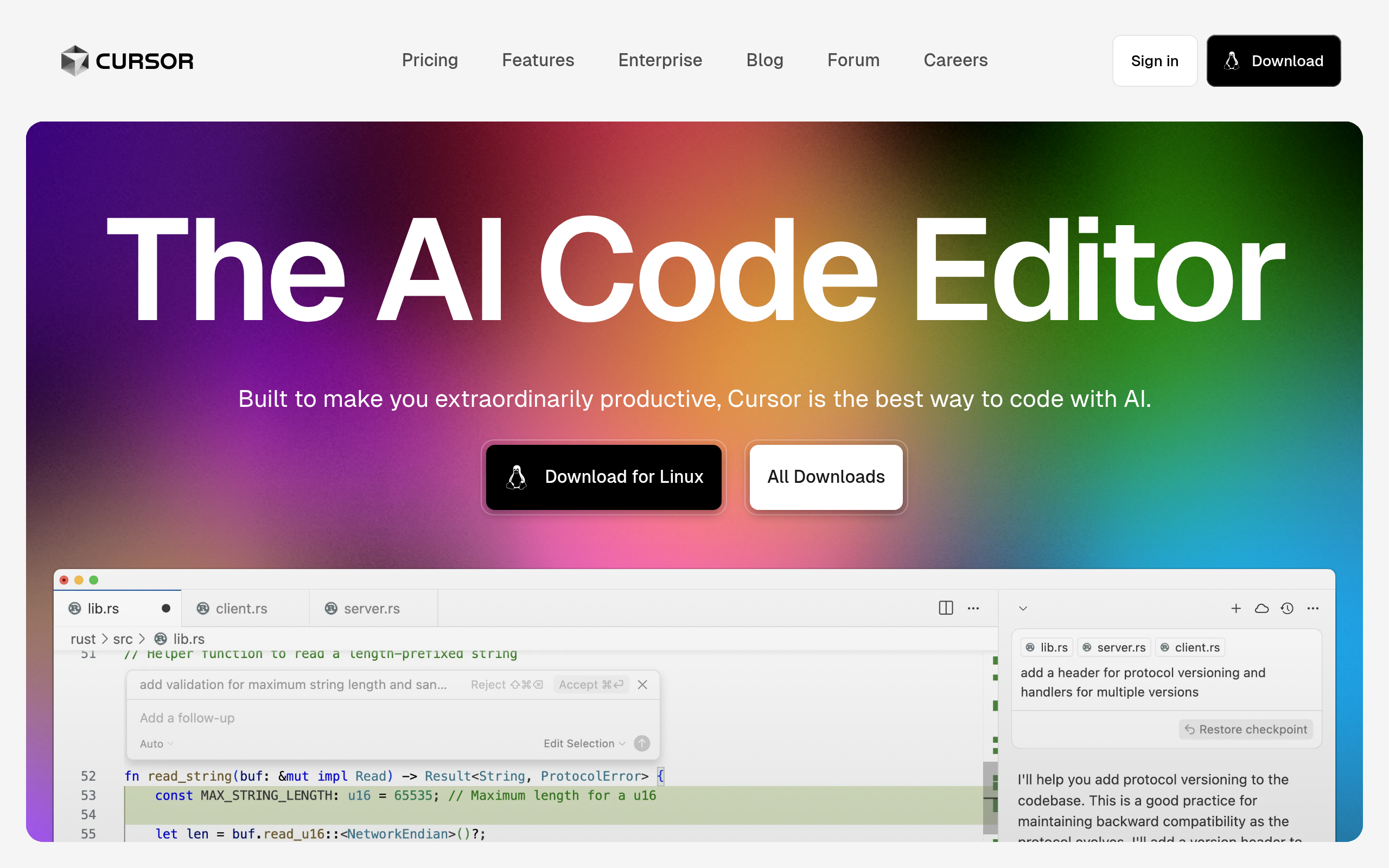The width and height of the screenshot is (1389, 868).
Task: Go to the Features page
Action: pyautogui.click(x=538, y=60)
